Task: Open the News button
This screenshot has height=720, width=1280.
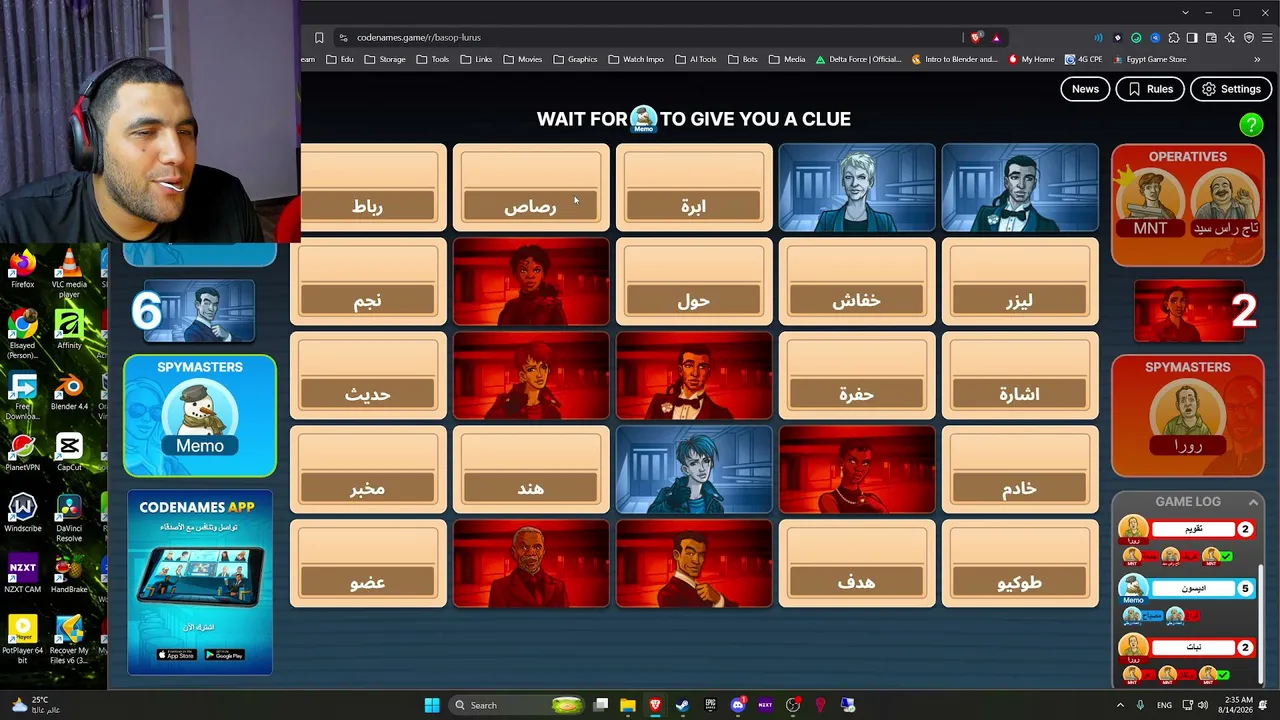Action: 1085,89
